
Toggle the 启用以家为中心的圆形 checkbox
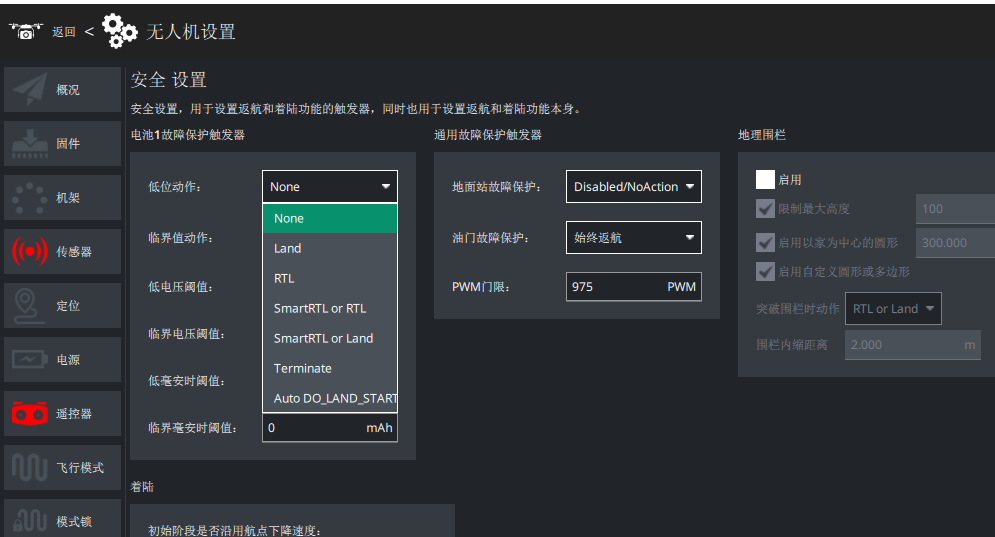pyautogui.click(x=765, y=242)
